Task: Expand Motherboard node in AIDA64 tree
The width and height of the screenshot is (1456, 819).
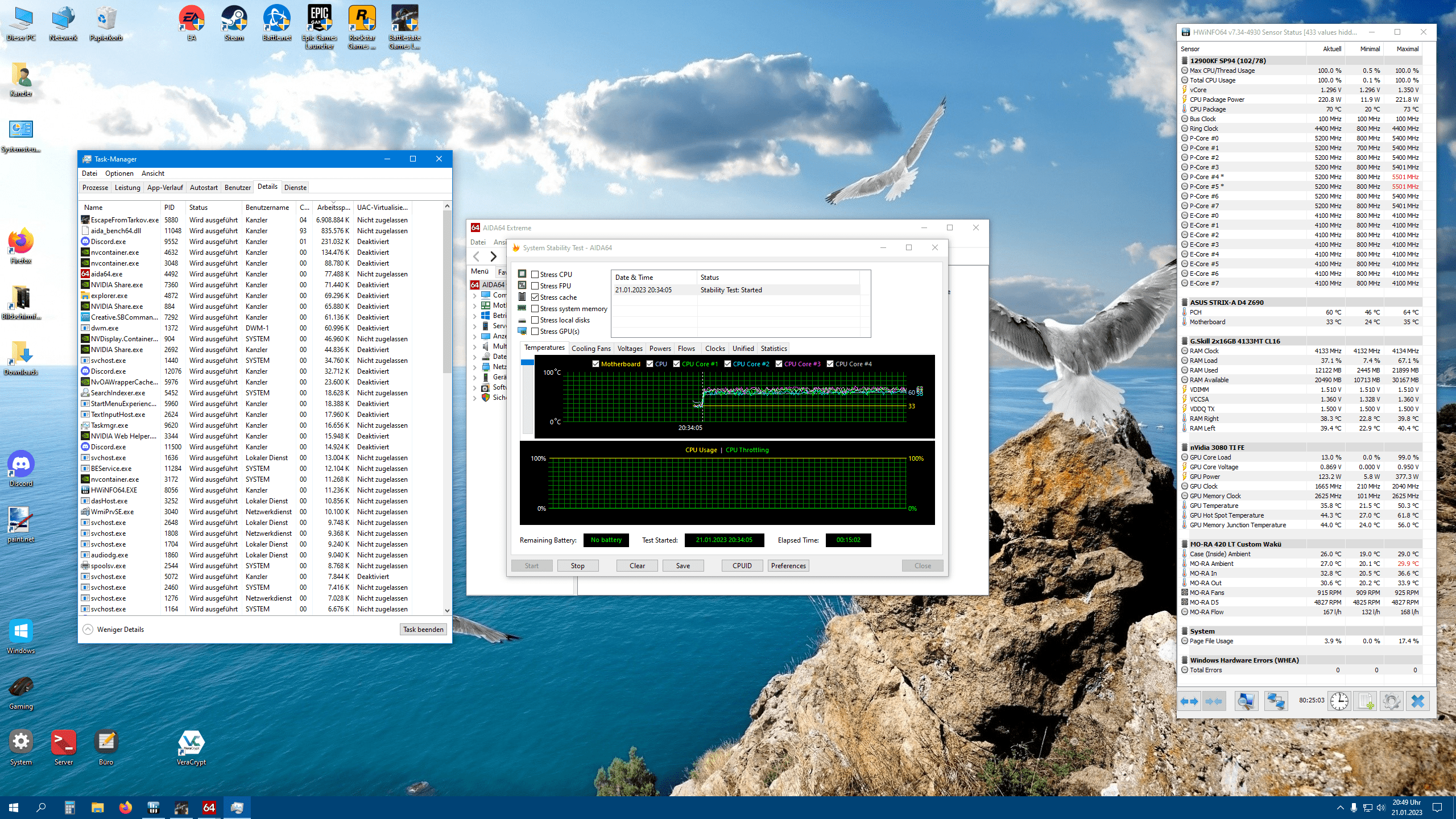Action: (x=474, y=305)
